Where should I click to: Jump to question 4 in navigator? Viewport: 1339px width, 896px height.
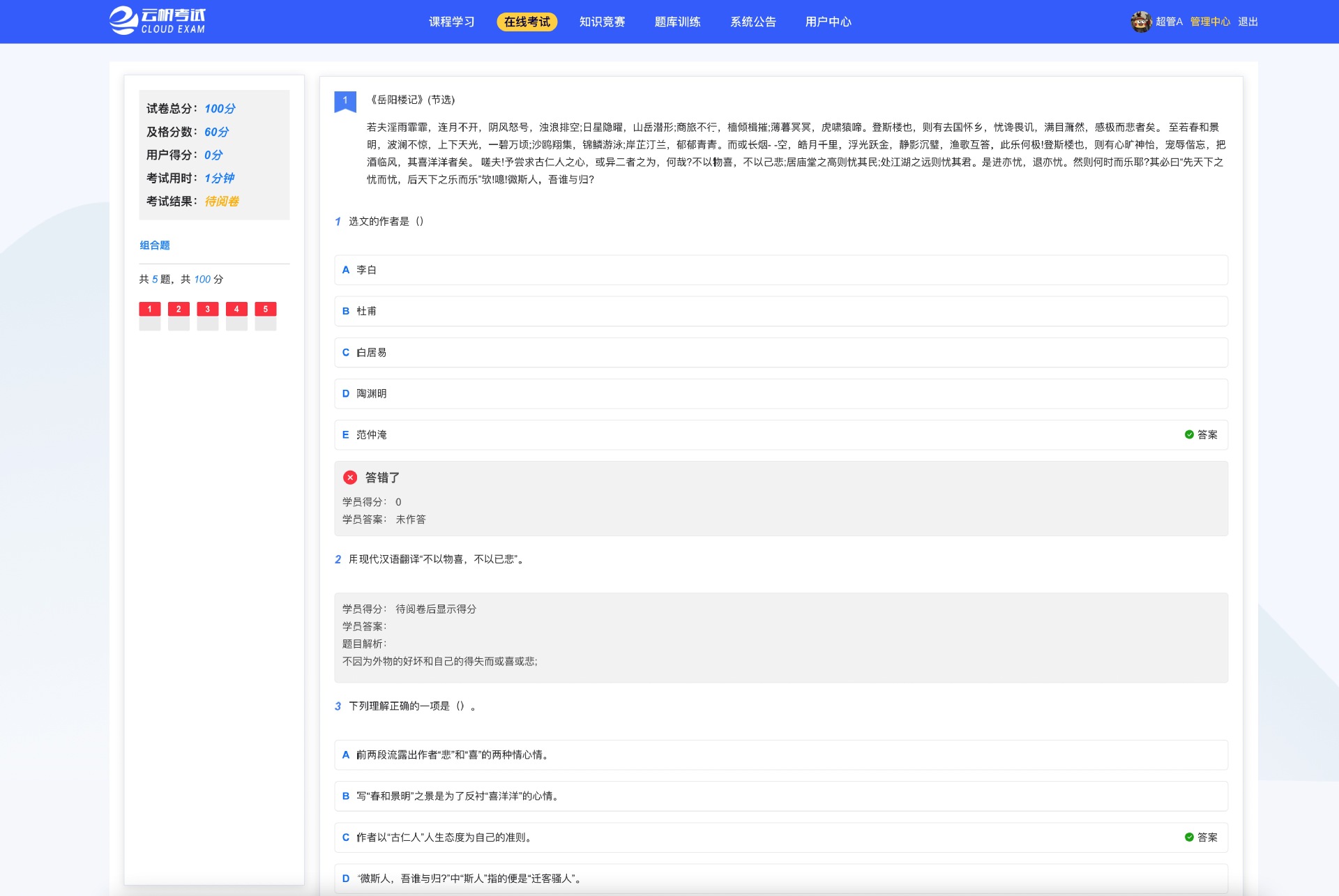236,316
